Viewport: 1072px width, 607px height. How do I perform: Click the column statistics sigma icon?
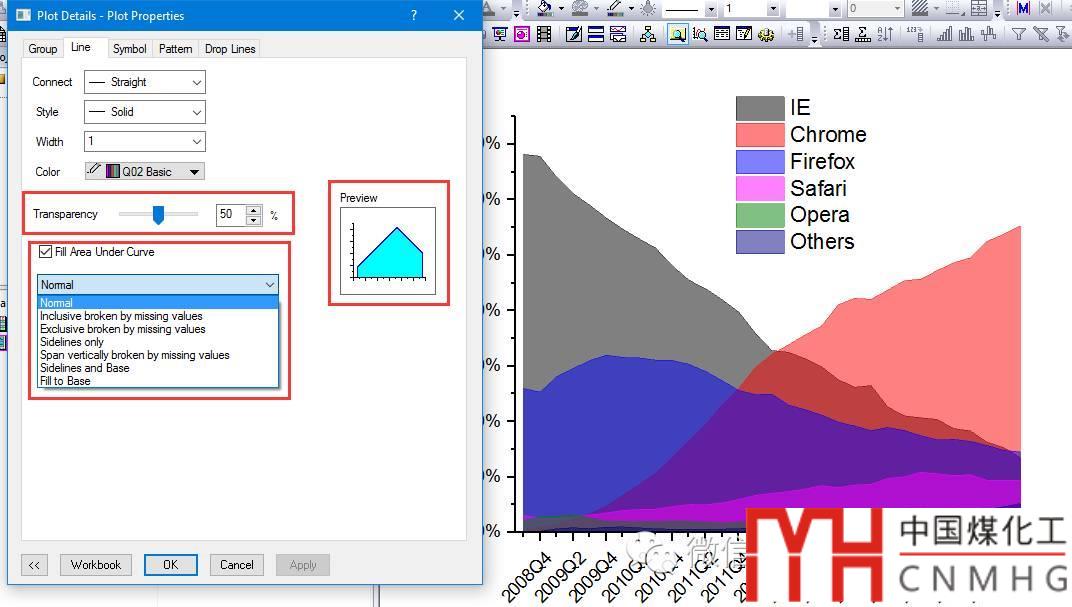[x=840, y=34]
